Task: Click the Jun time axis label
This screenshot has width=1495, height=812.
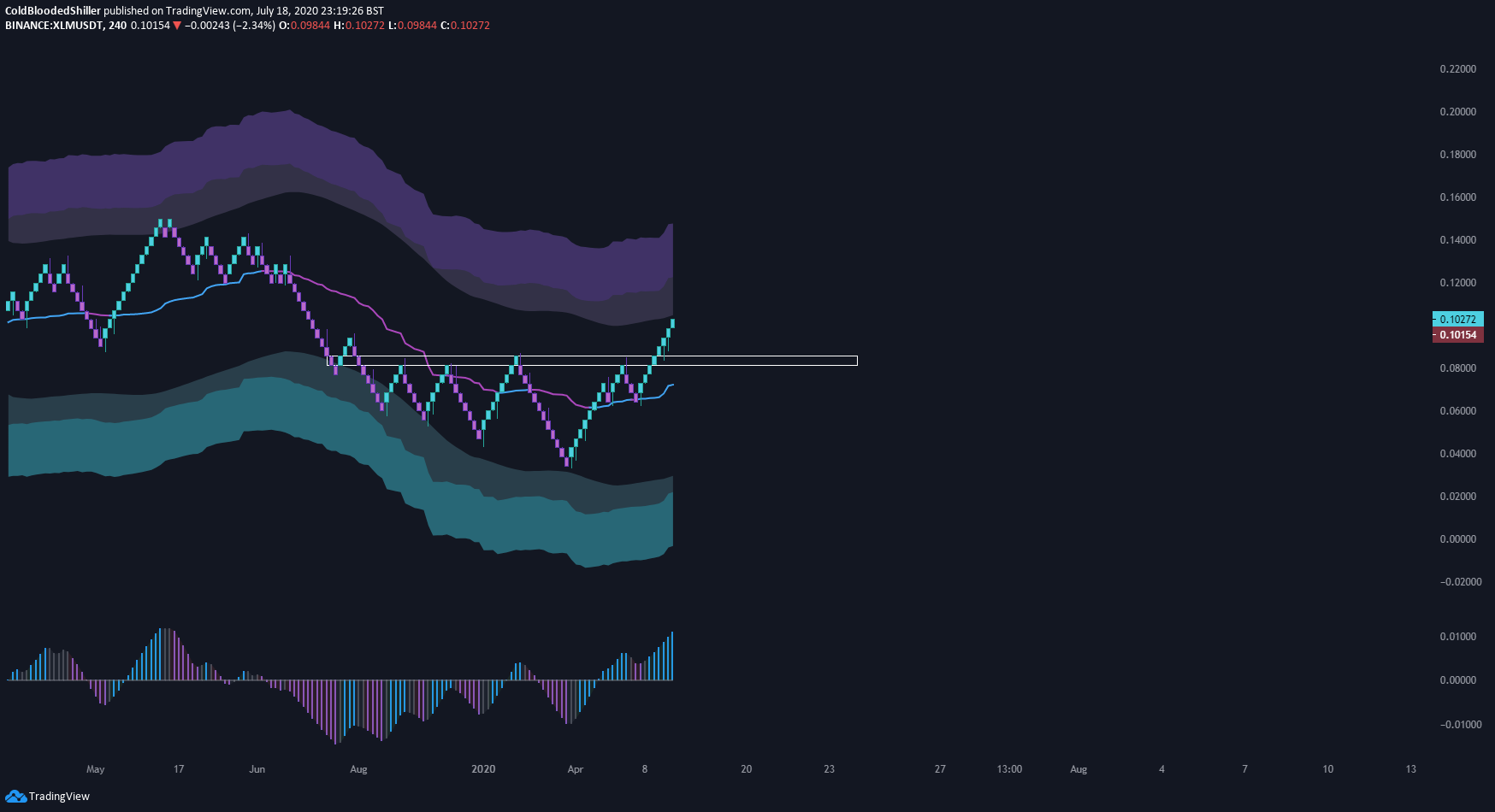Action: 257,769
